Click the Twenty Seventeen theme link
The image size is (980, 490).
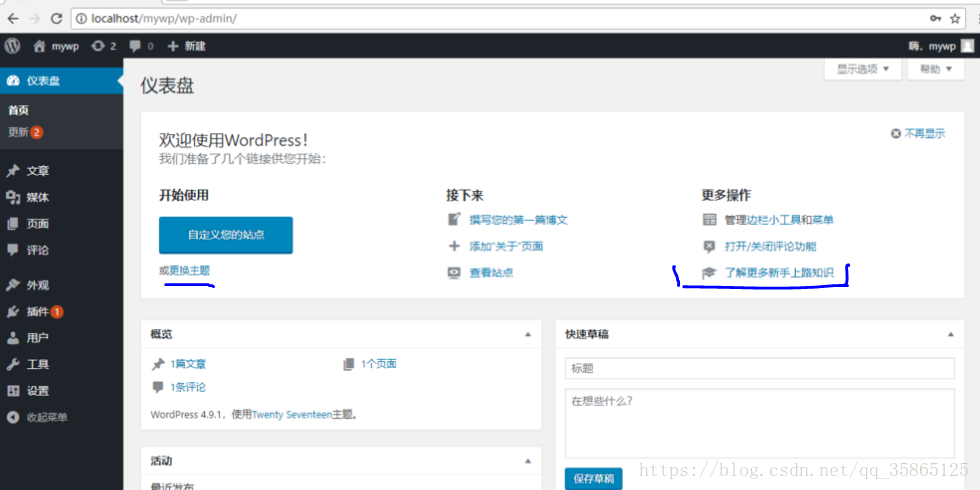click(x=291, y=414)
